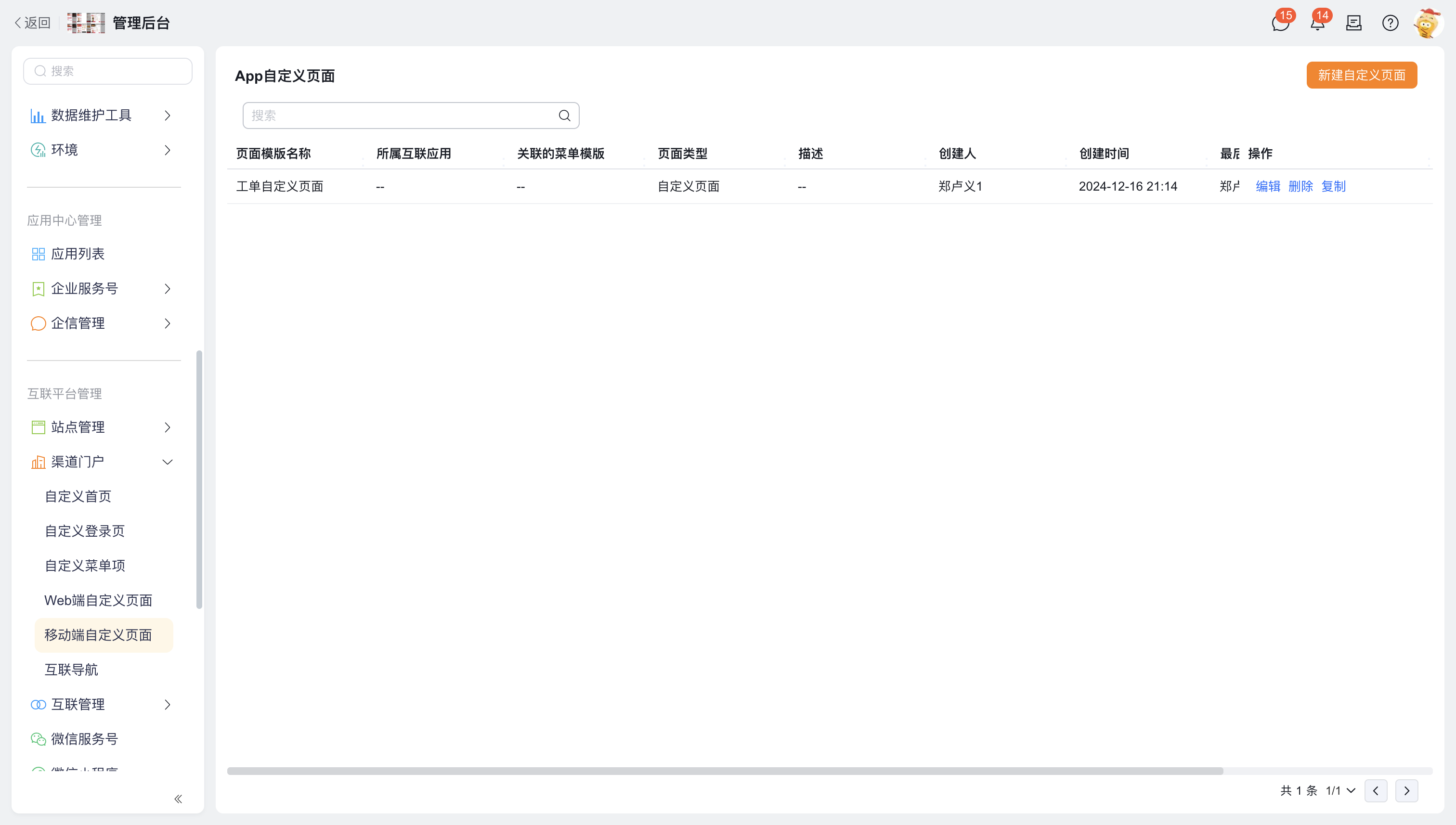Open Web端自定义页面 menu item
Image resolution: width=1456 pixels, height=825 pixels.
(98, 601)
